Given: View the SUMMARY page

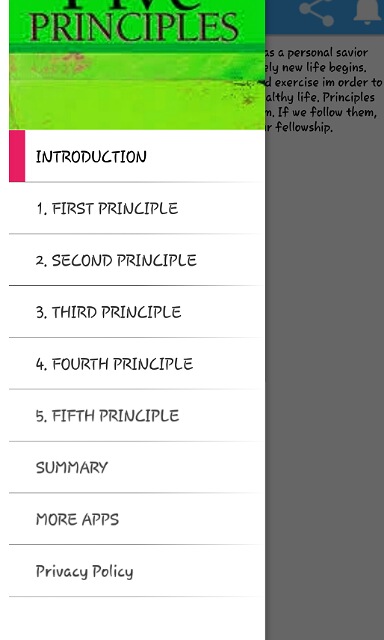Looking at the screenshot, I should click(137, 467).
